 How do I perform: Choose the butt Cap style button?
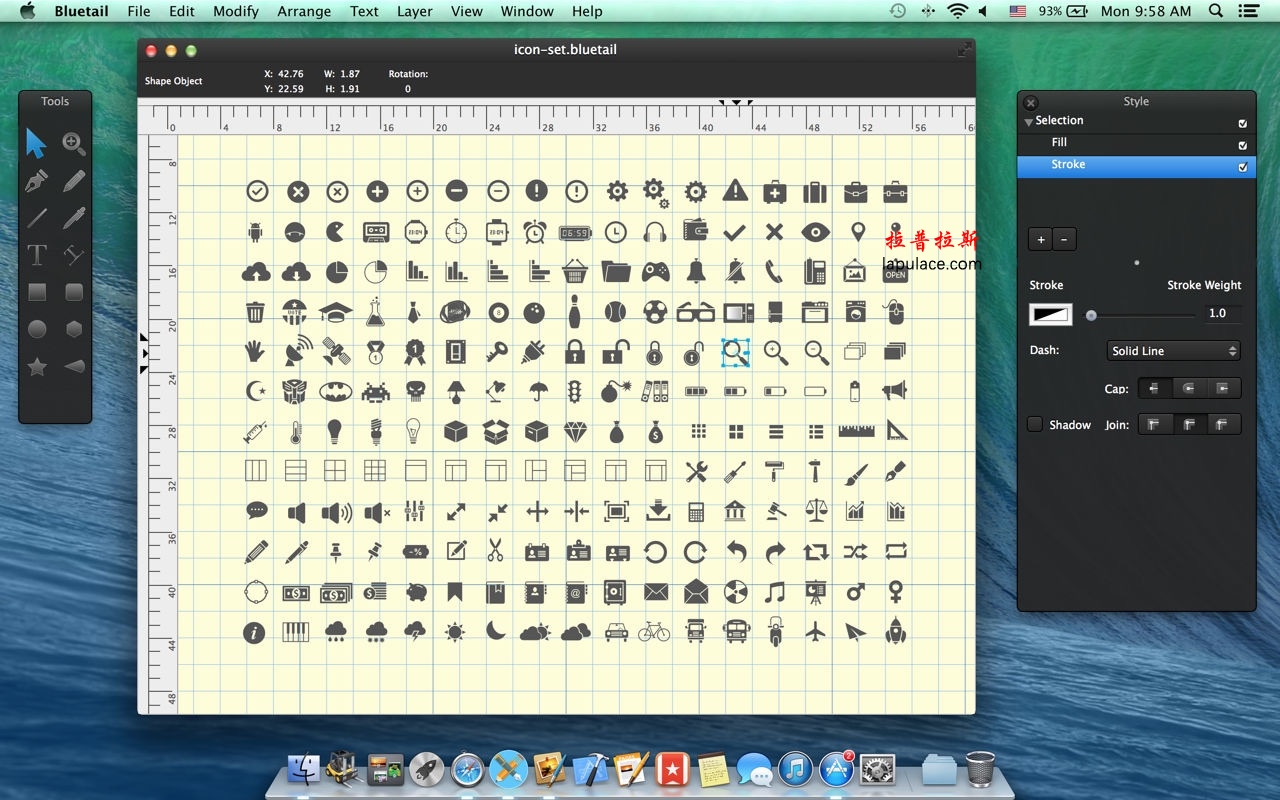pos(1154,388)
